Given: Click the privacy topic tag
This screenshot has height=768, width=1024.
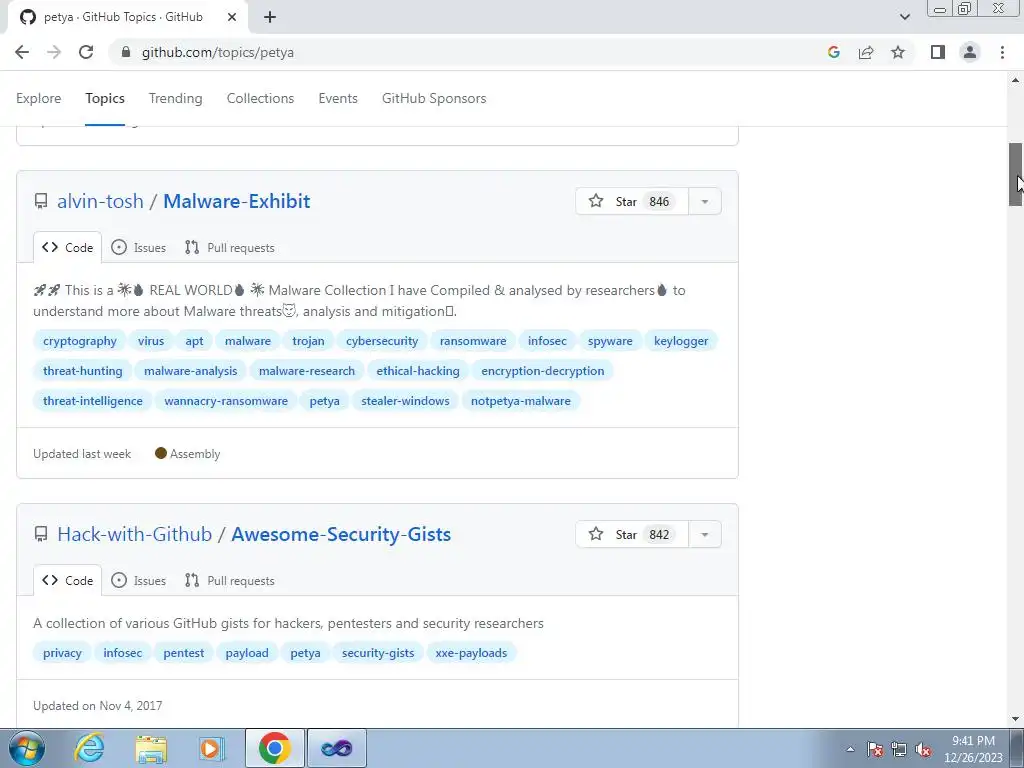Looking at the screenshot, I should click(x=62, y=653).
